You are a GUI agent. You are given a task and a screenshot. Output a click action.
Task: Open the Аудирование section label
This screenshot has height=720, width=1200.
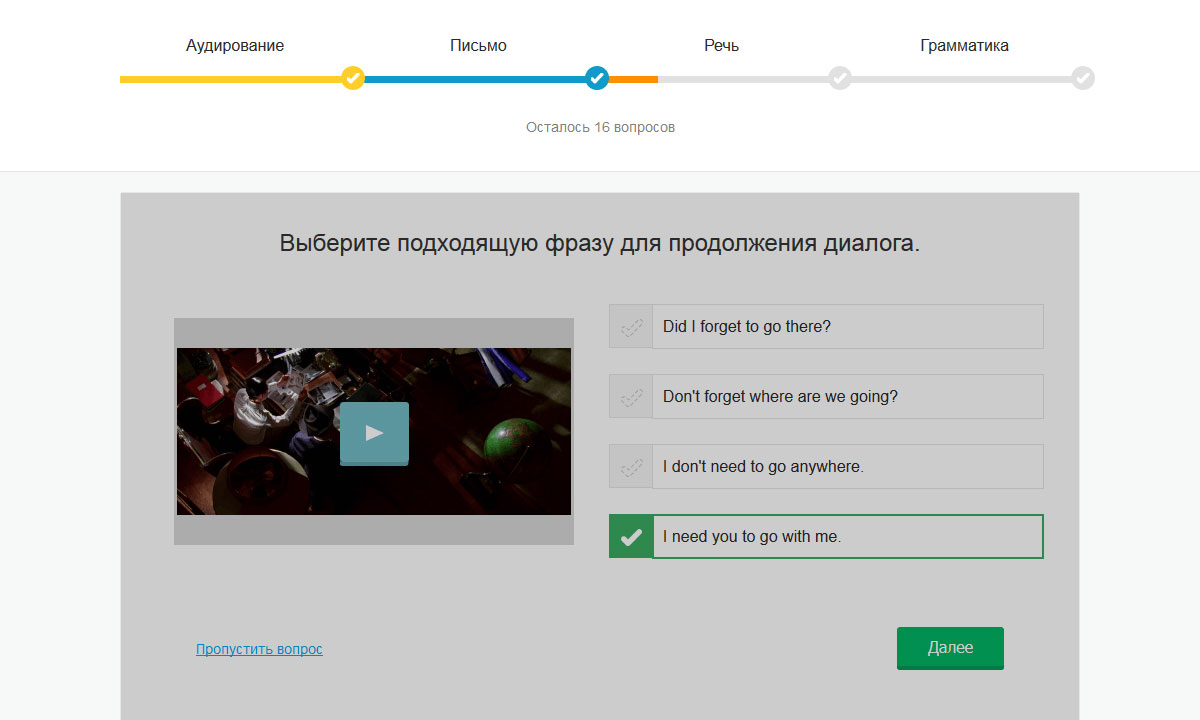[235, 46]
